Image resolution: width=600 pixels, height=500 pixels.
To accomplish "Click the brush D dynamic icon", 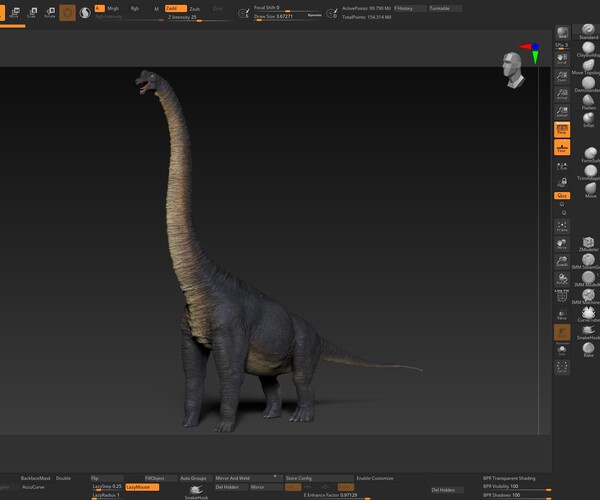I will pos(332,13).
